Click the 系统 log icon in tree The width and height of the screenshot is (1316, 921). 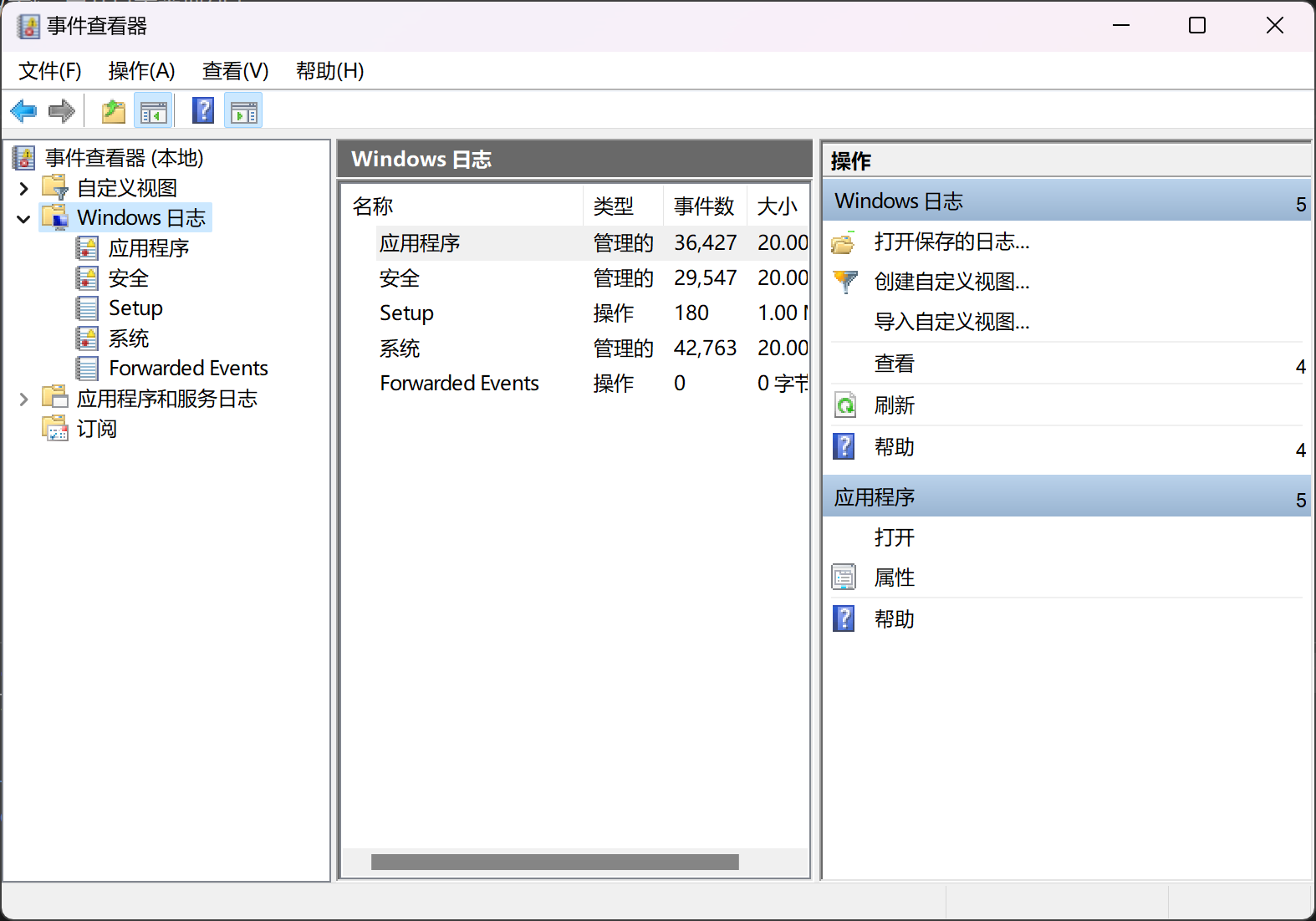(x=87, y=338)
